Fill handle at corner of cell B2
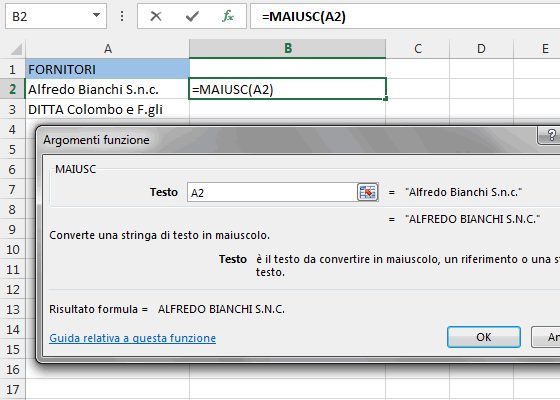The width and height of the screenshot is (560, 400). (385, 99)
